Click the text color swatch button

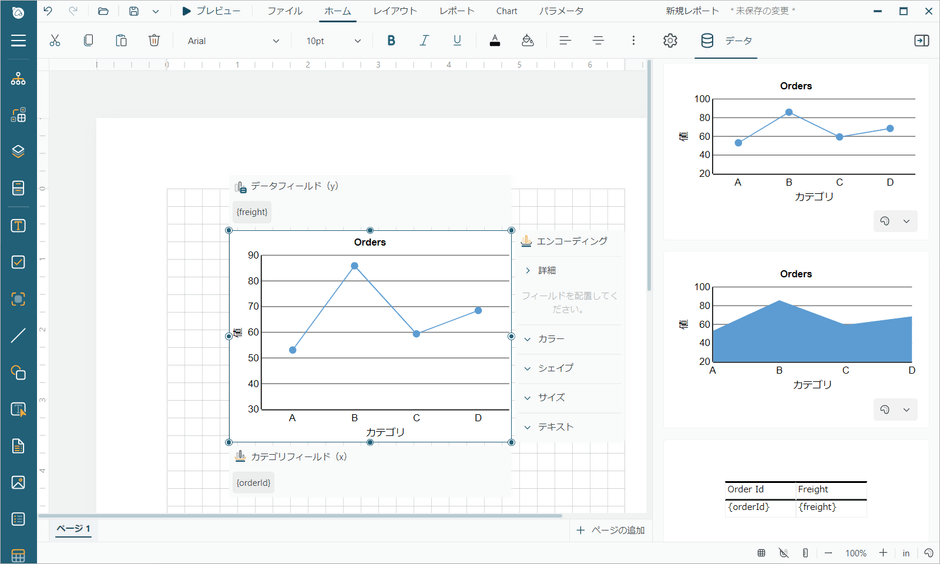coord(494,41)
